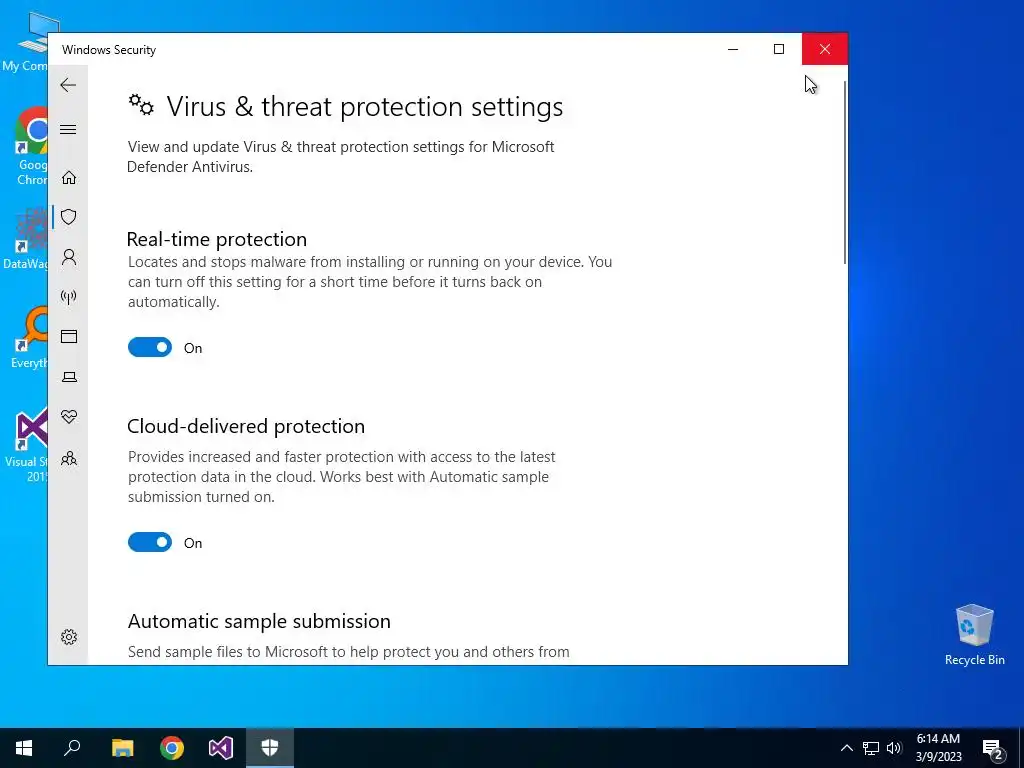Image resolution: width=1024 pixels, height=768 pixels.
Task: Open taskbar search magnifier
Action: tap(72, 748)
